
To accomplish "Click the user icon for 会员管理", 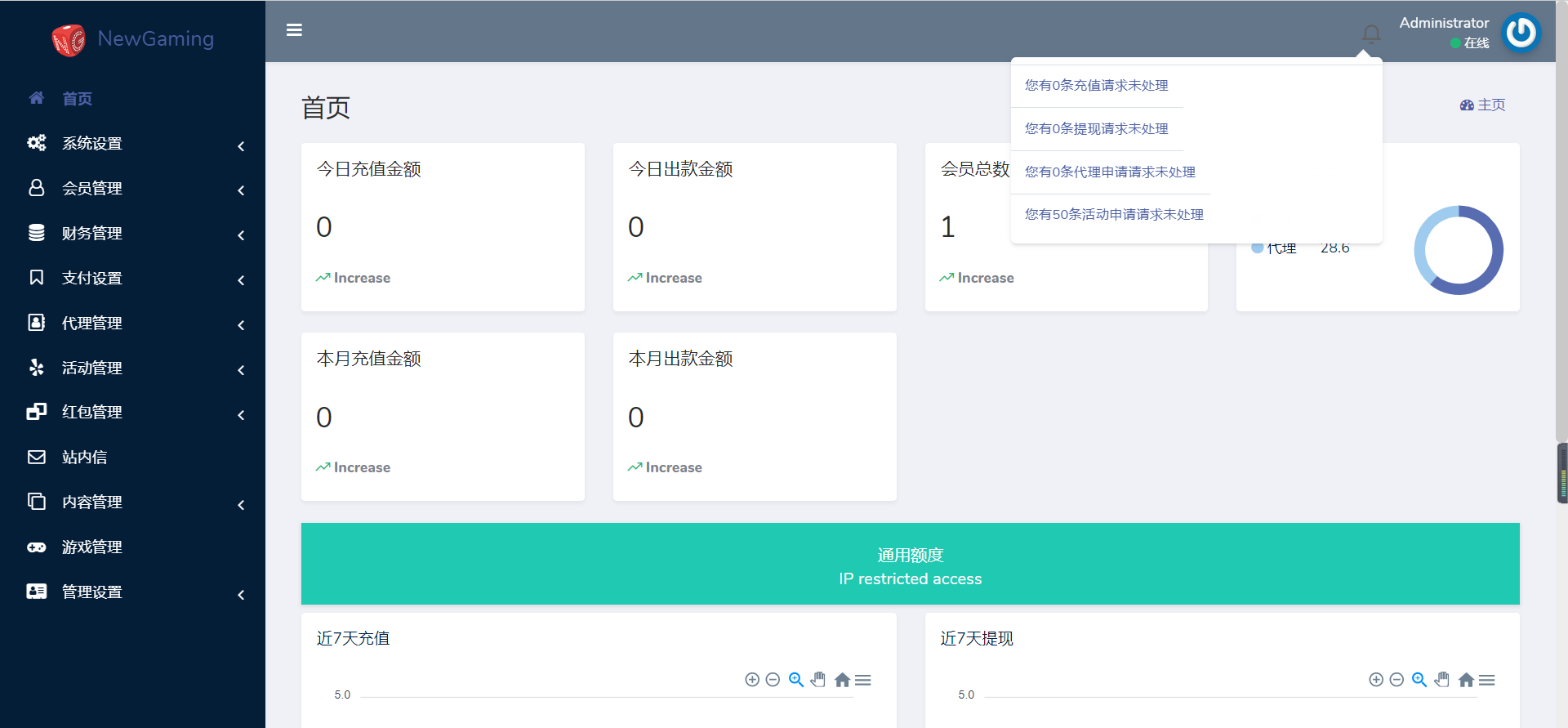I will [x=37, y=188].
